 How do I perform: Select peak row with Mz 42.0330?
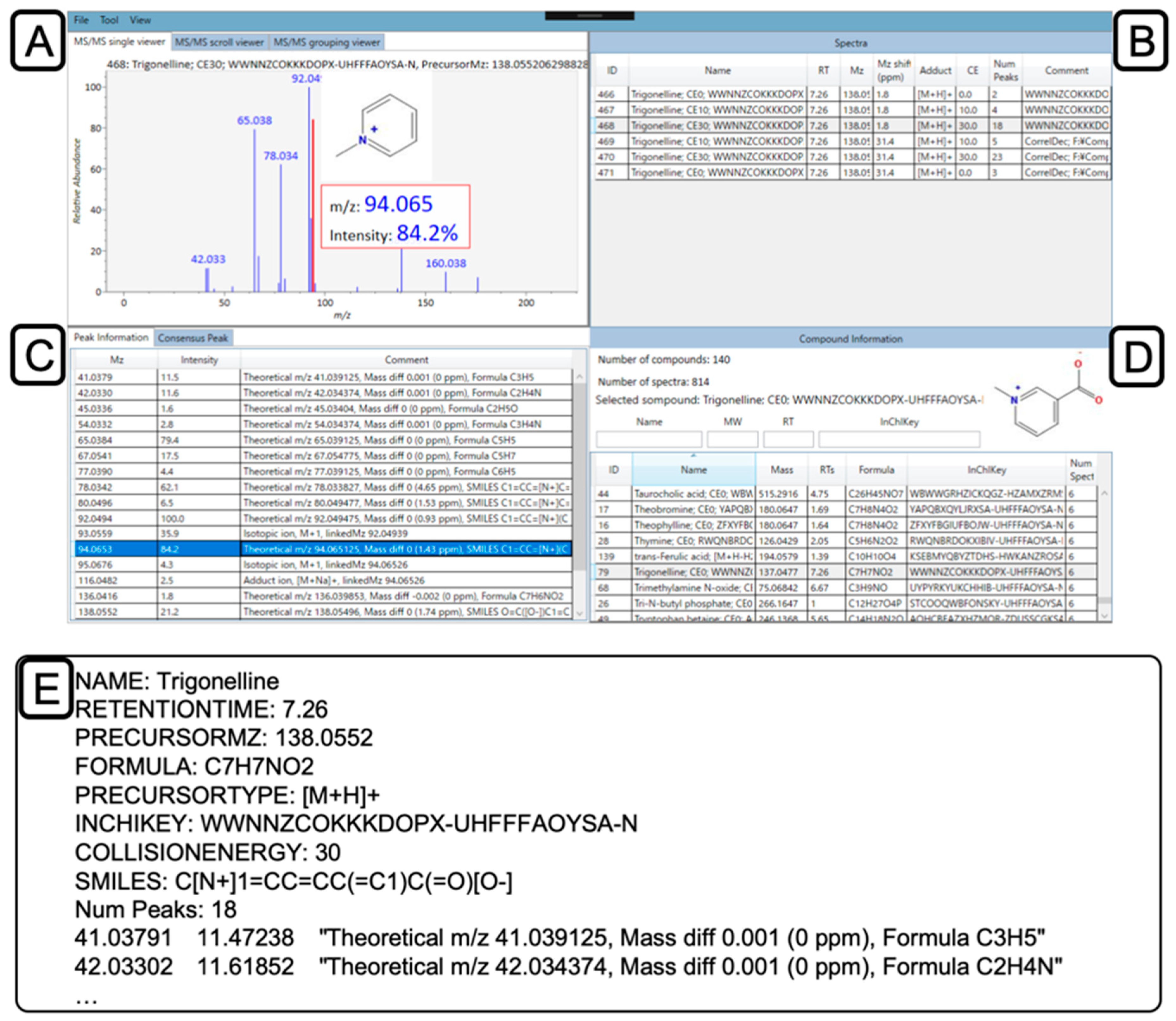(324, 393)
